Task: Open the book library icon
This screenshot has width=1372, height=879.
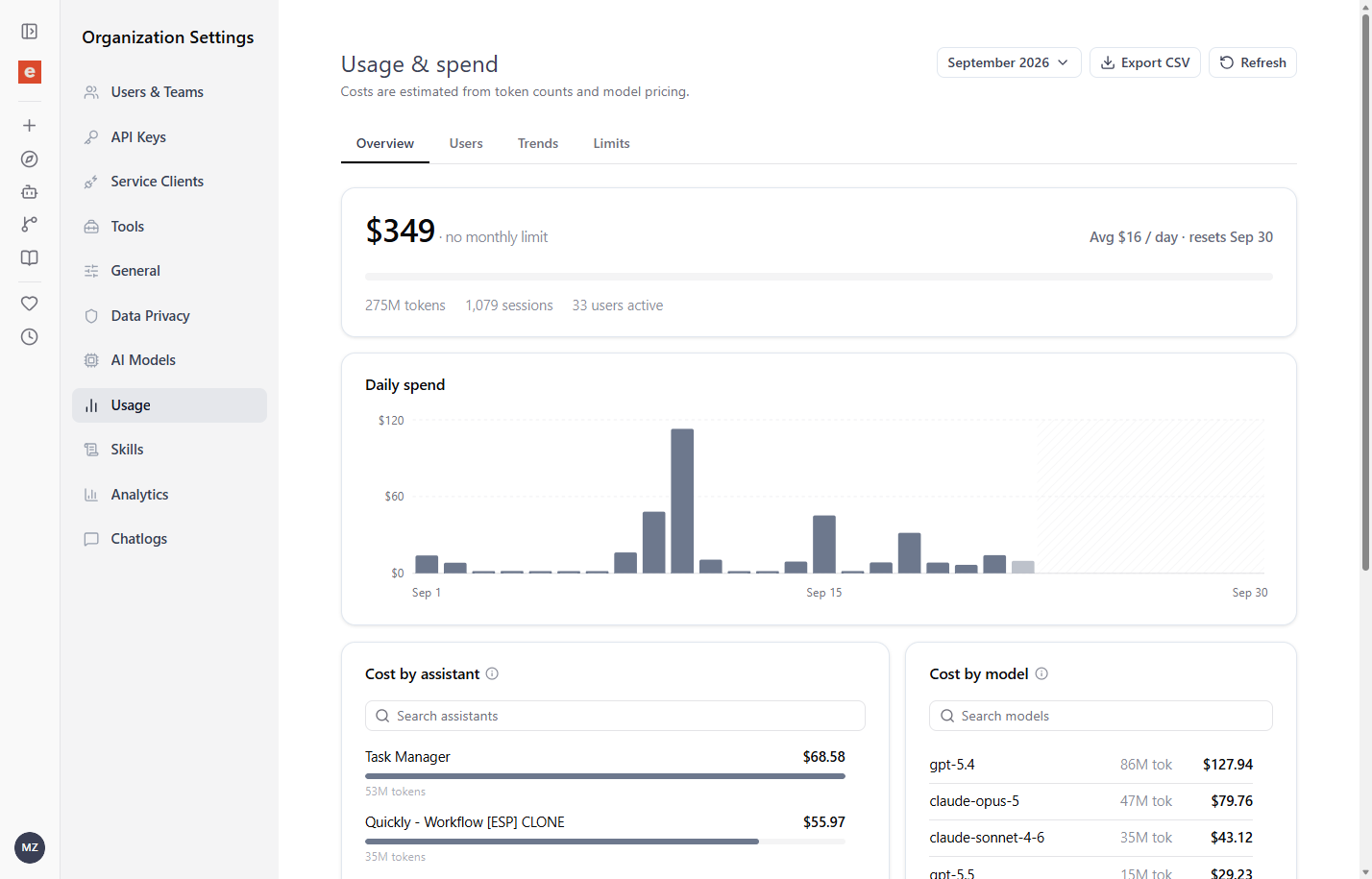Action: coord(30,257)
